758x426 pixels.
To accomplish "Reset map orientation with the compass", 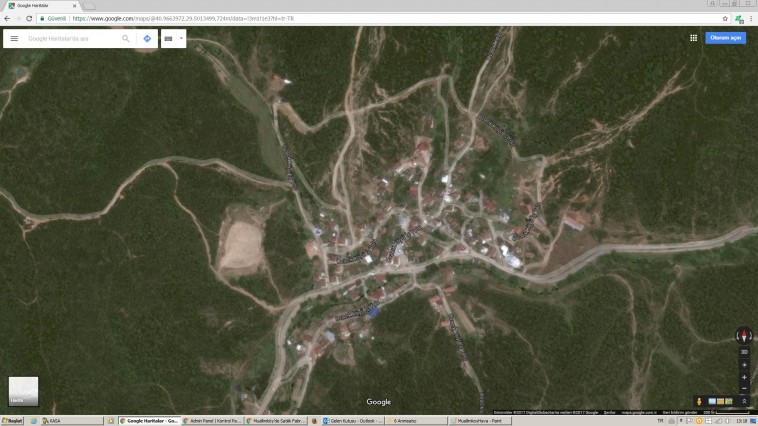I will [x=743, y=336].
